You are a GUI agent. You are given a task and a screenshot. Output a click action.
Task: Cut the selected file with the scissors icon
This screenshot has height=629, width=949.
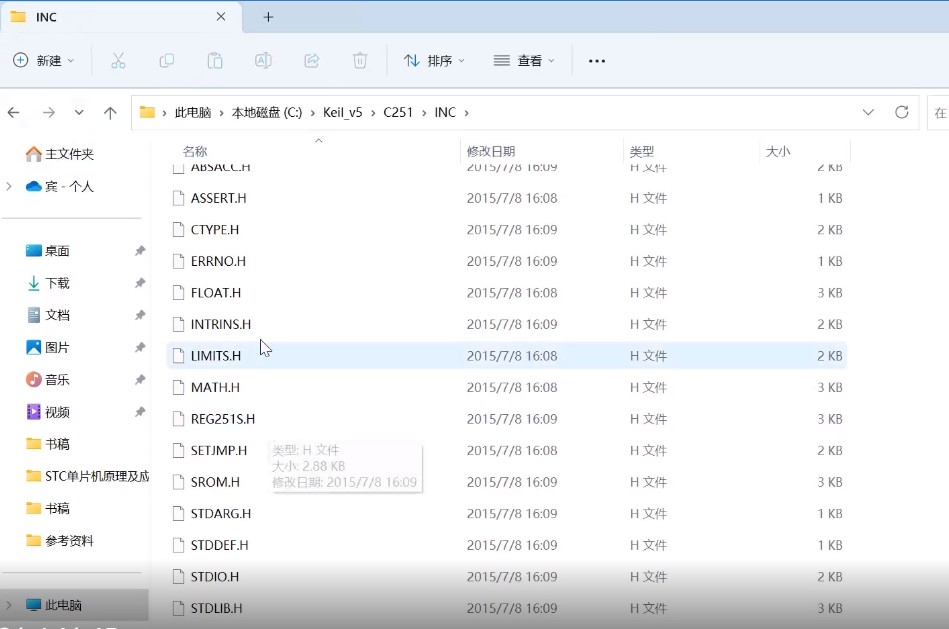(117, 61)
